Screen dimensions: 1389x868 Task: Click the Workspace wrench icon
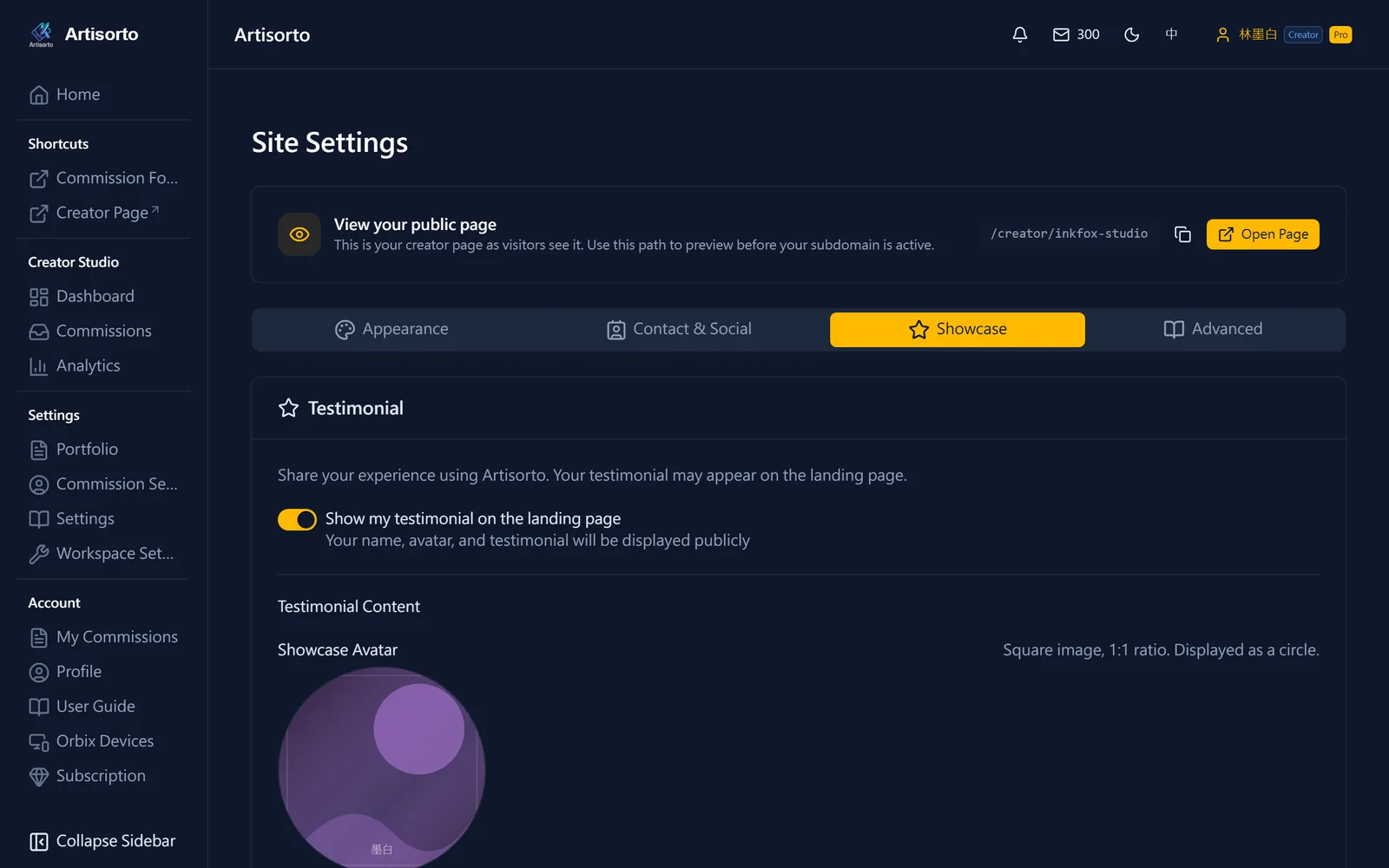click(x=39, y=555)
